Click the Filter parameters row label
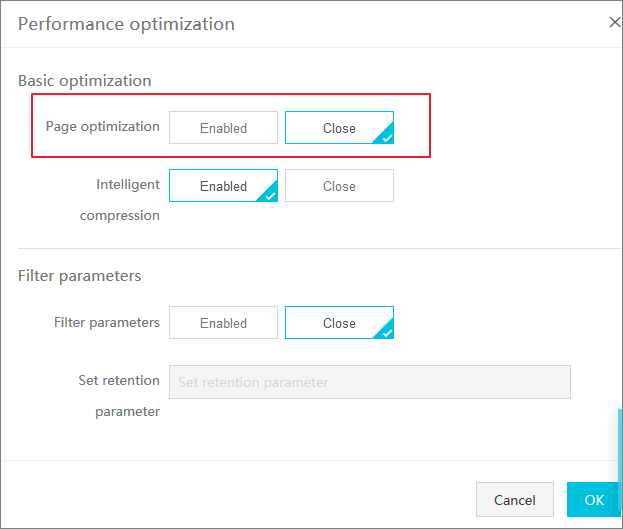This screenshot has width=623, height=529. click(107, 322)
